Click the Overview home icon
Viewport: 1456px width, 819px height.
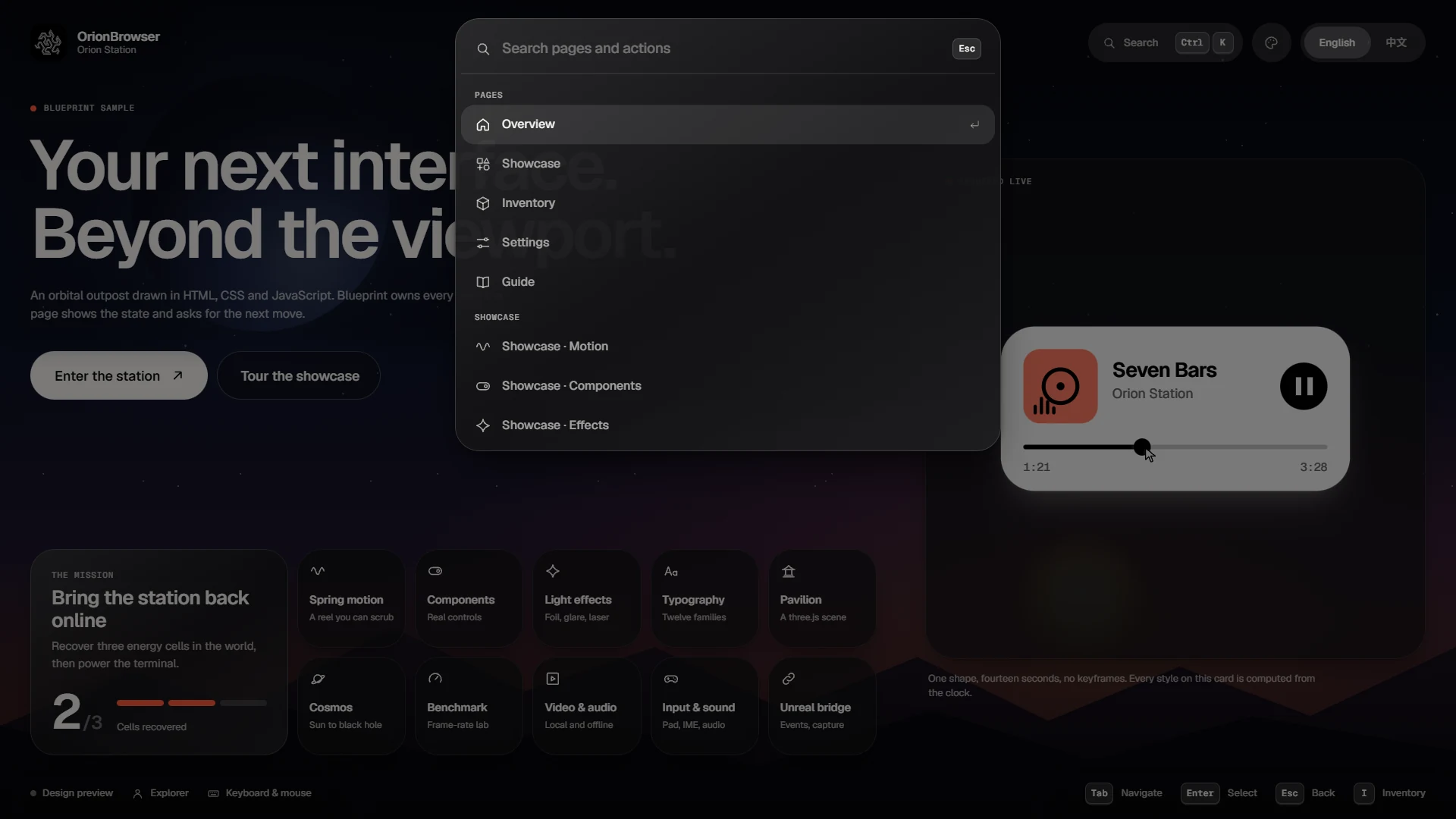483,124
